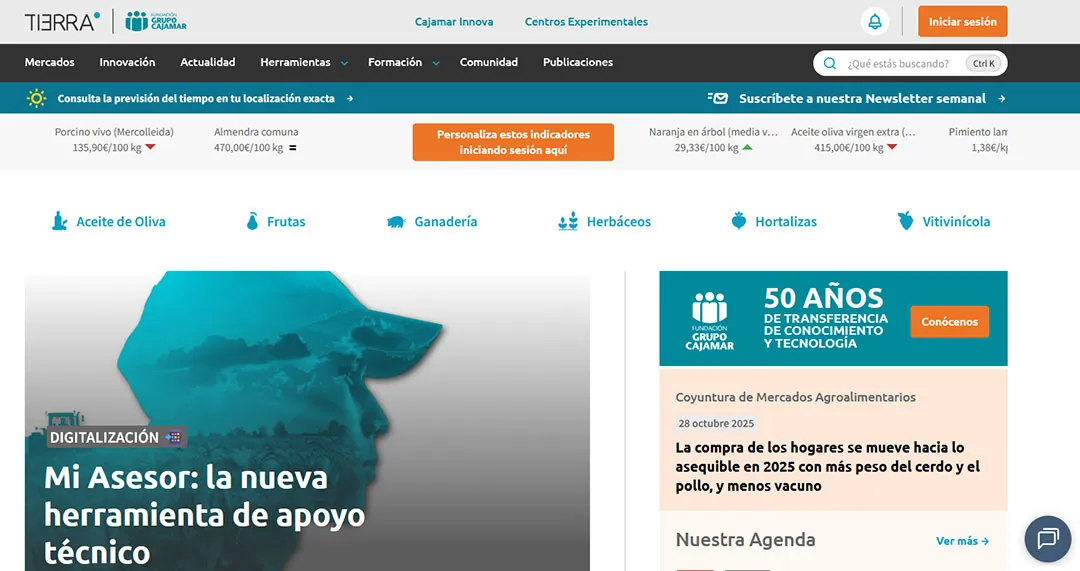Screen dimensions: 1080x571
Task: Open weather forecast localización link
Action: tap(196, 98)
